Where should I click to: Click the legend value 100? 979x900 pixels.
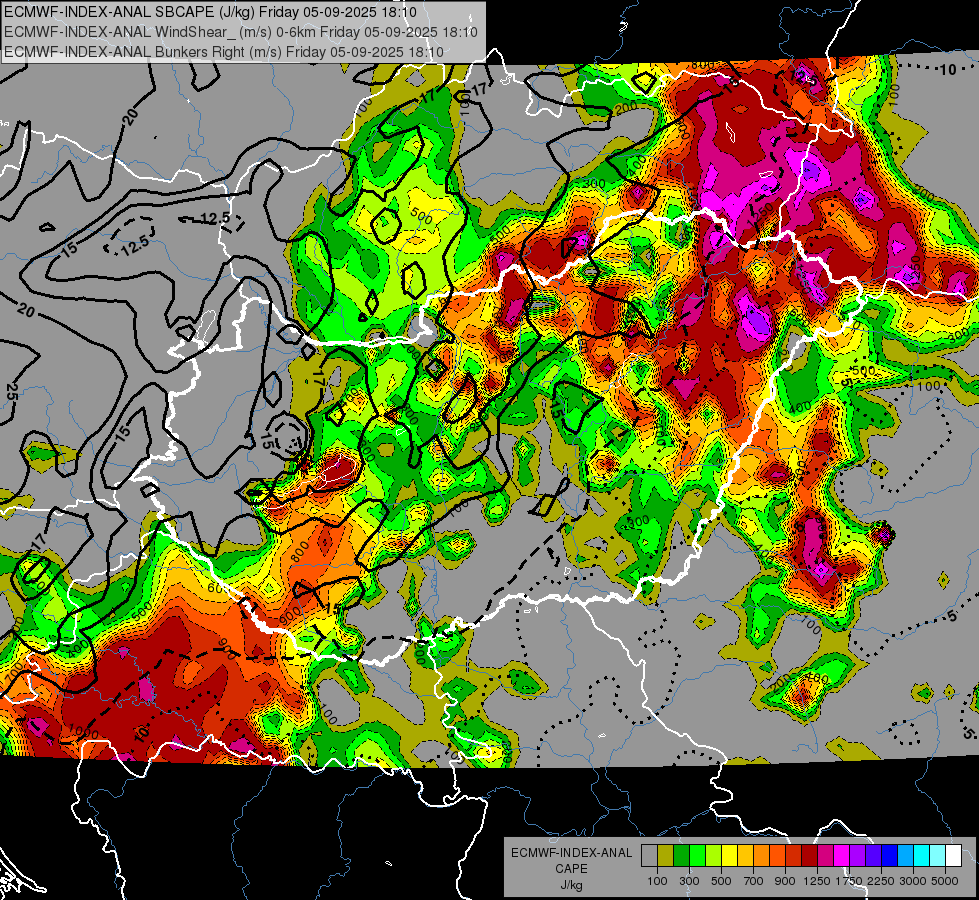click(657, 881)
